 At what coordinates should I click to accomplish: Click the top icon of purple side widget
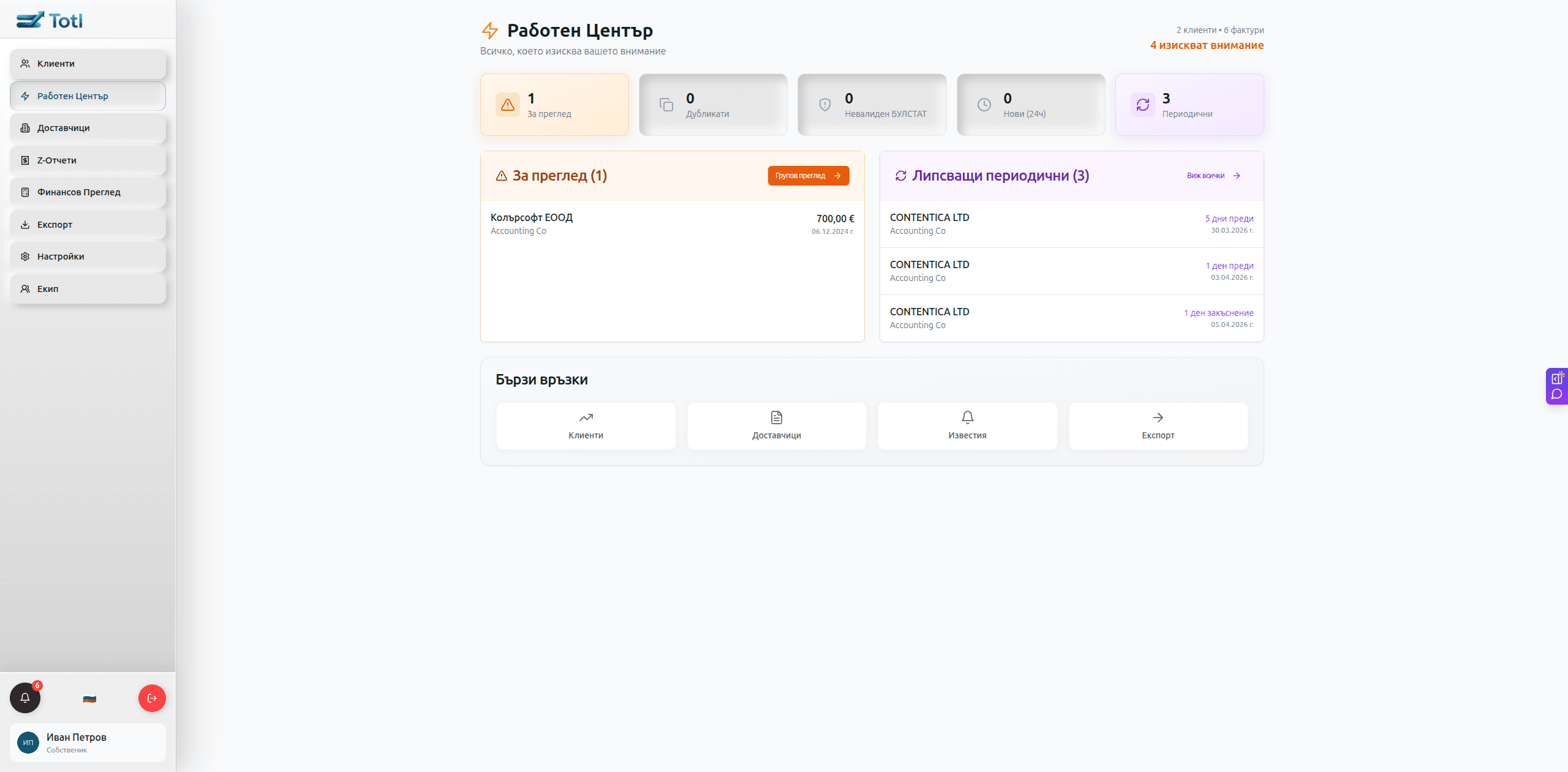point(1558,378)
